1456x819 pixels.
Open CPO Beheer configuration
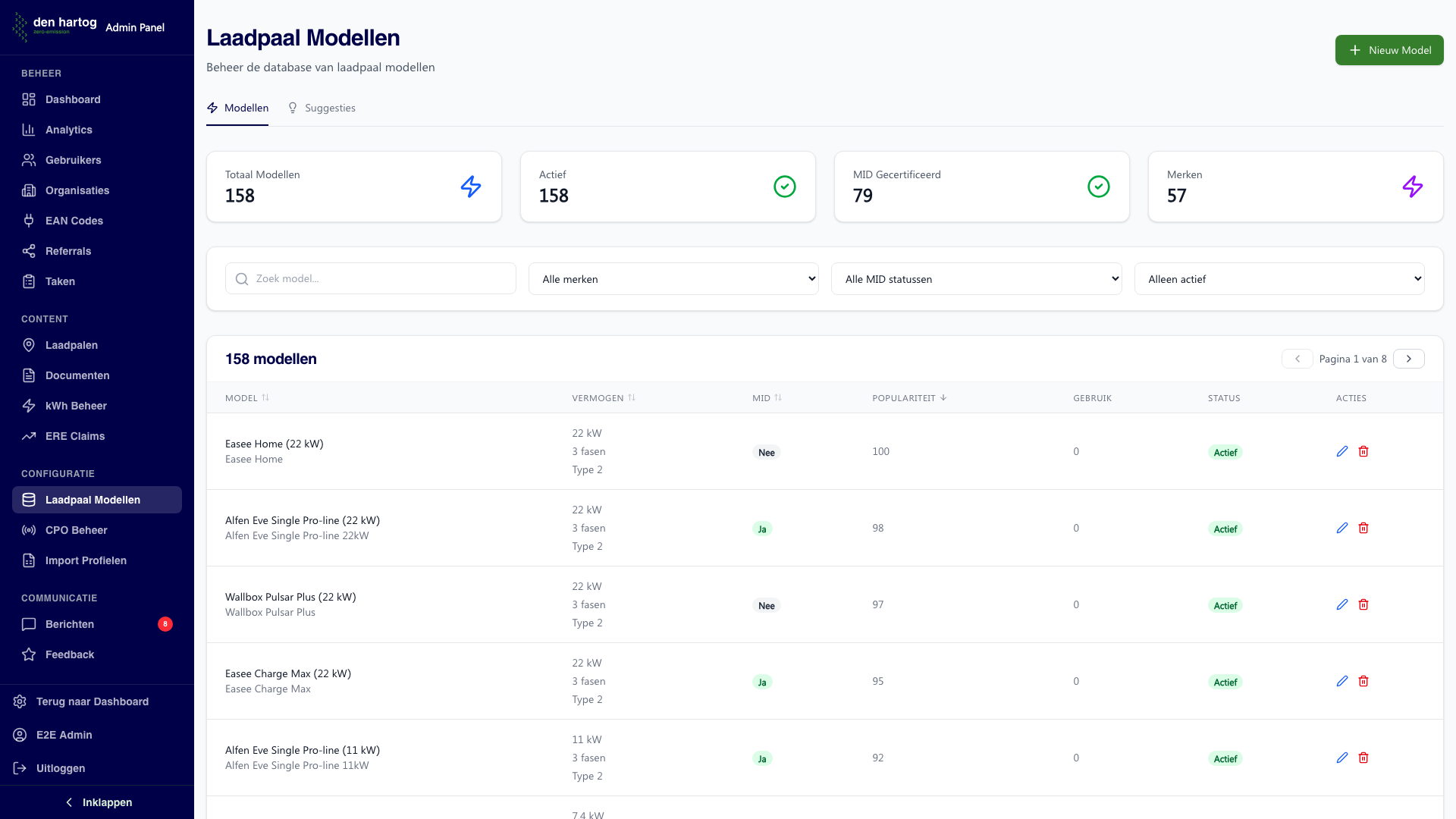click(76, 530)
